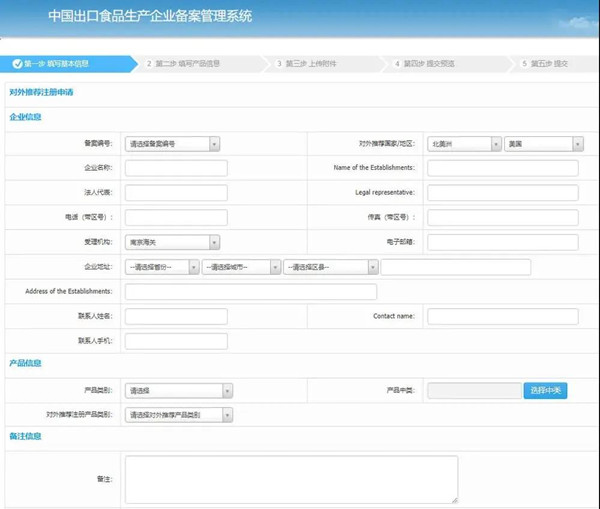Screen dimensions: 600x509
Task: Expand the city selector 请选择城市
Action: pos(240,267)
